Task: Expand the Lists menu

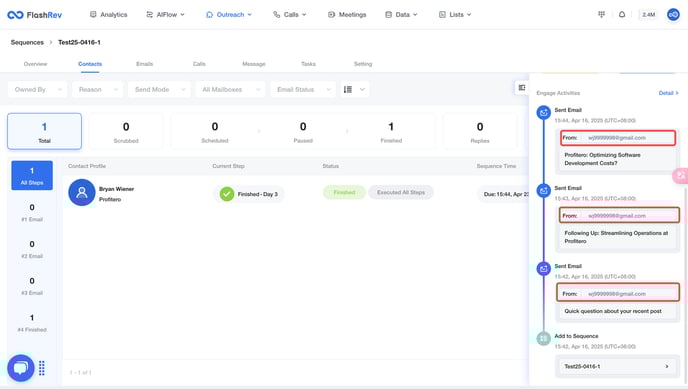Action: (455, 14)
